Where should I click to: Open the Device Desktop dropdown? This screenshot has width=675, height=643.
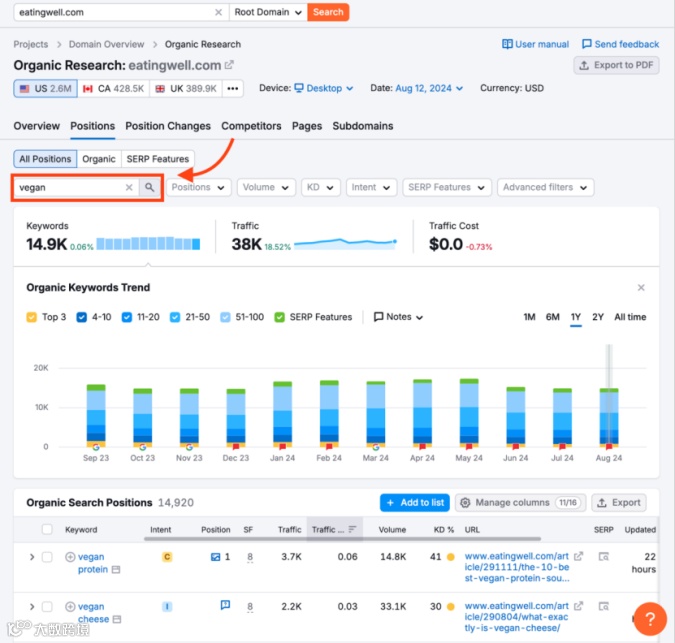(324, 88)
